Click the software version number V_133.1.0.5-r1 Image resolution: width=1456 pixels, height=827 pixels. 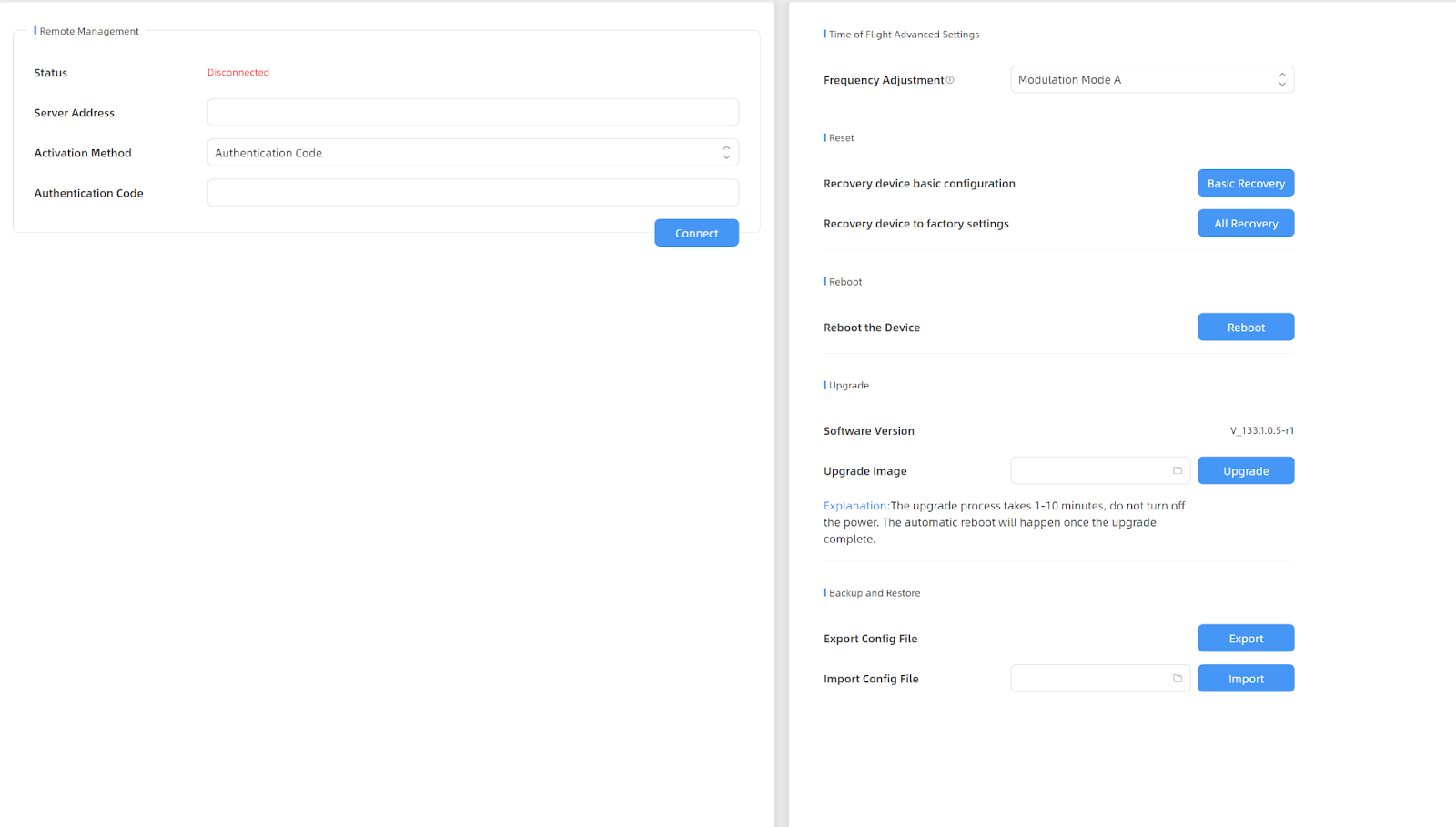1261,431
